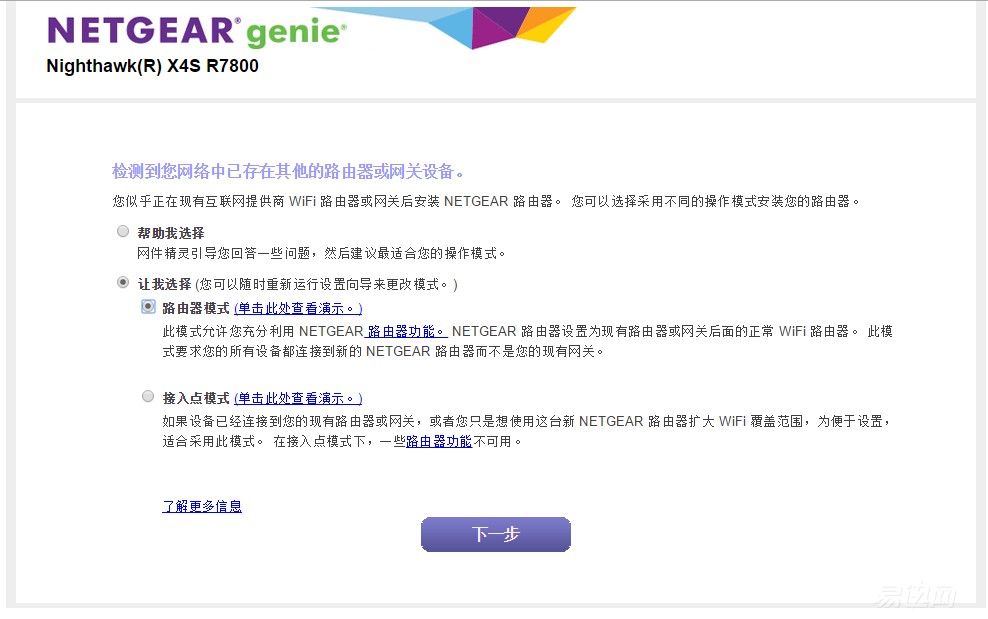Open the router mode demo link
The width and height of the screenshot is (988, 619).
coord(298,308)
